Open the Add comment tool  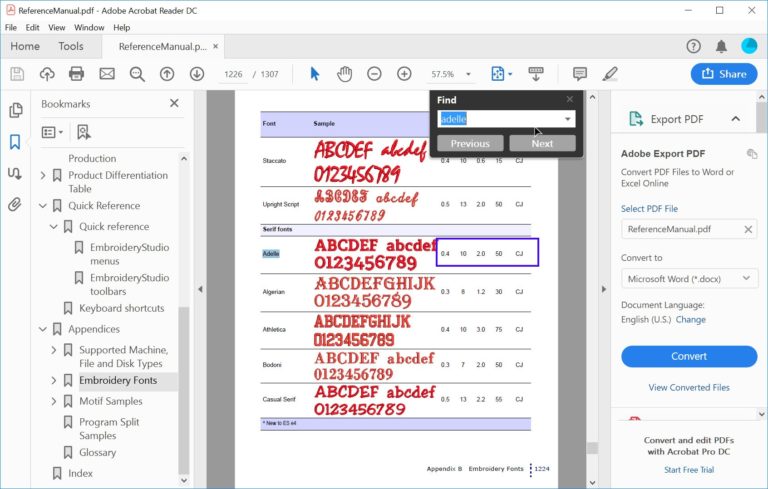tap(580, 74)
